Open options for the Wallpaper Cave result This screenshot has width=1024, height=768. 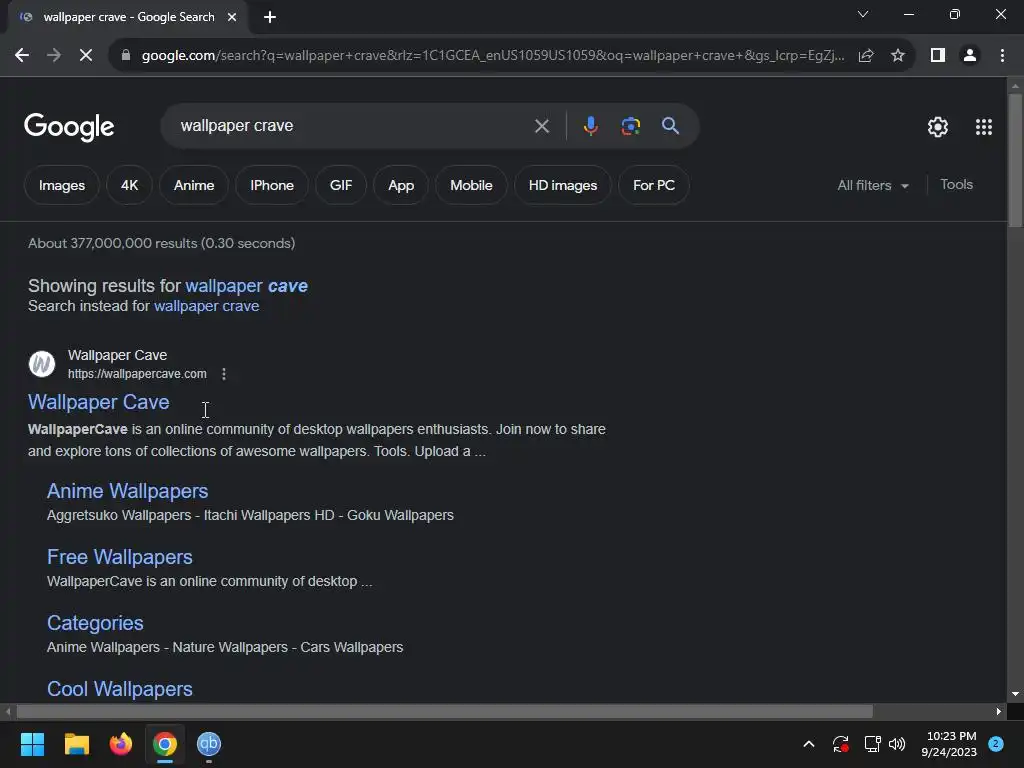click(224, 374)
